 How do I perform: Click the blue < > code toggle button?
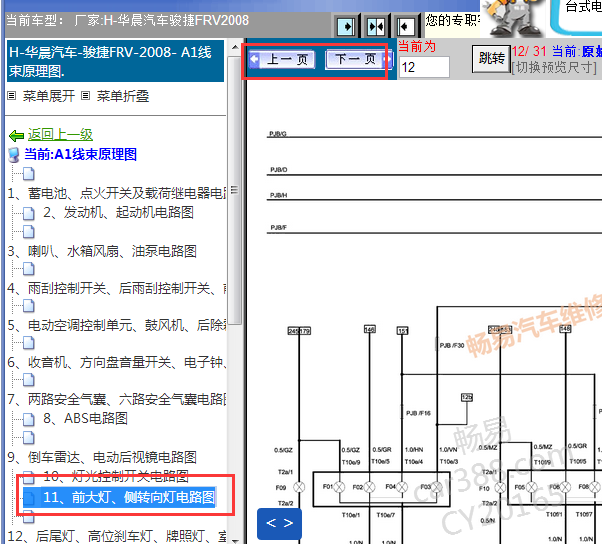280,523
